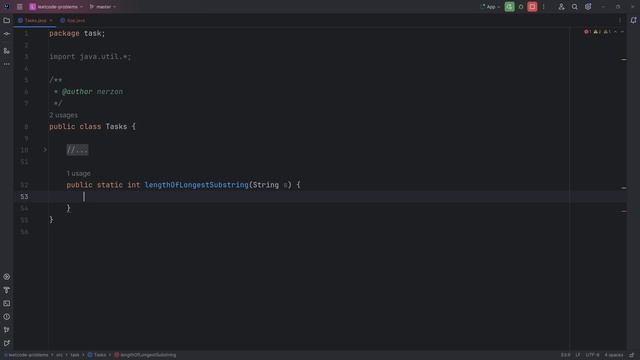Click the weak warnings indicator
This screenshot has height=360, width=640.
coord(607,32)
